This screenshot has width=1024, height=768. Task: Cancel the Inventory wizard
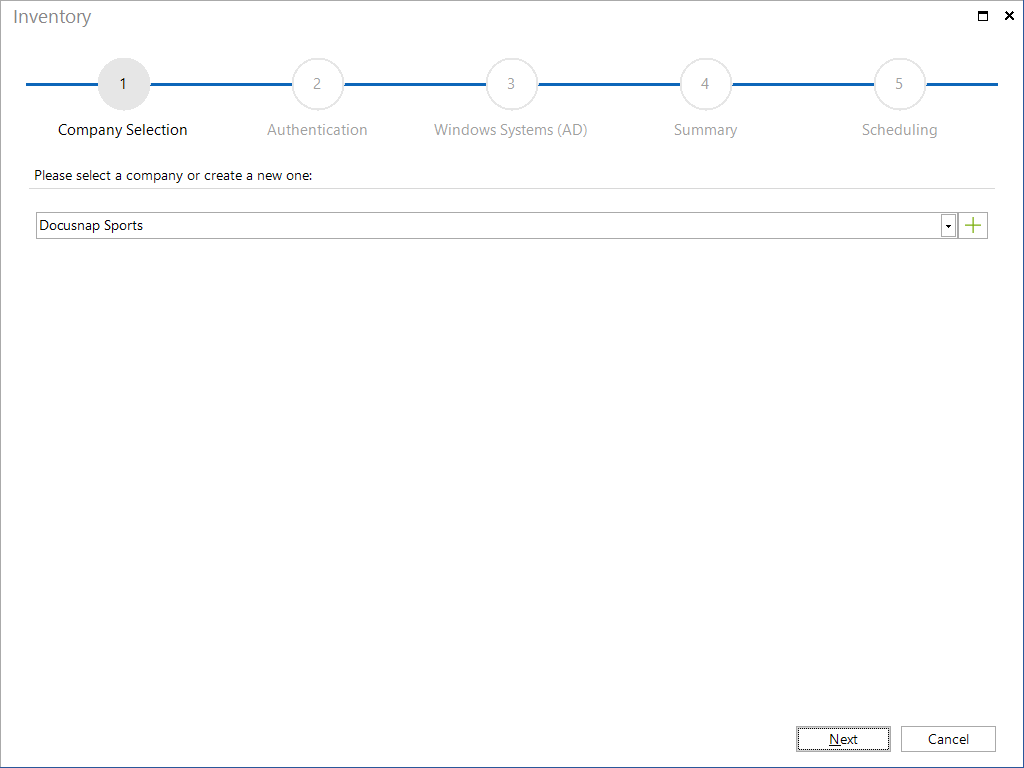point(948,739)
